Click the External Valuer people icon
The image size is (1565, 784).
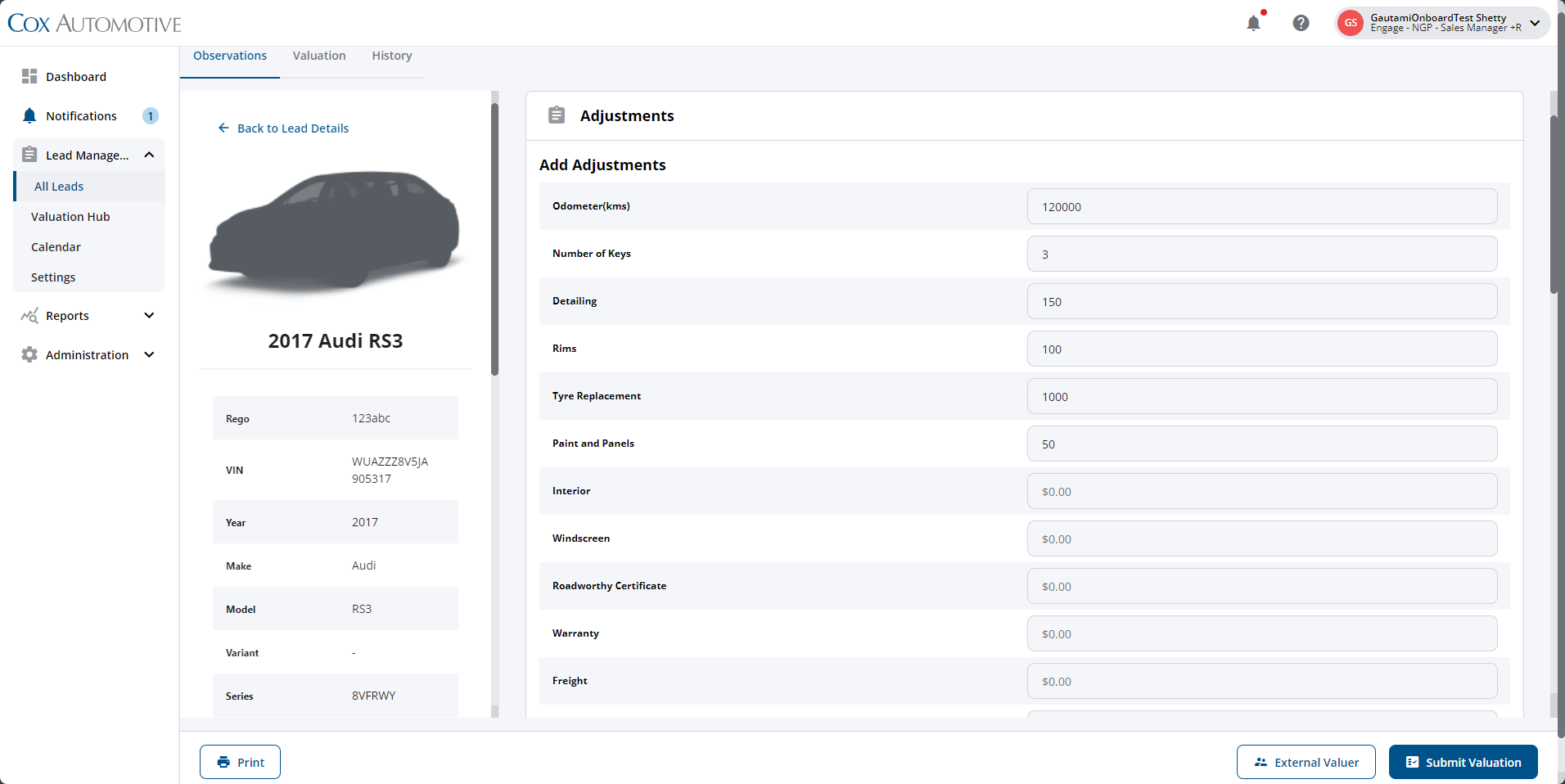(x=1261, y=762)
